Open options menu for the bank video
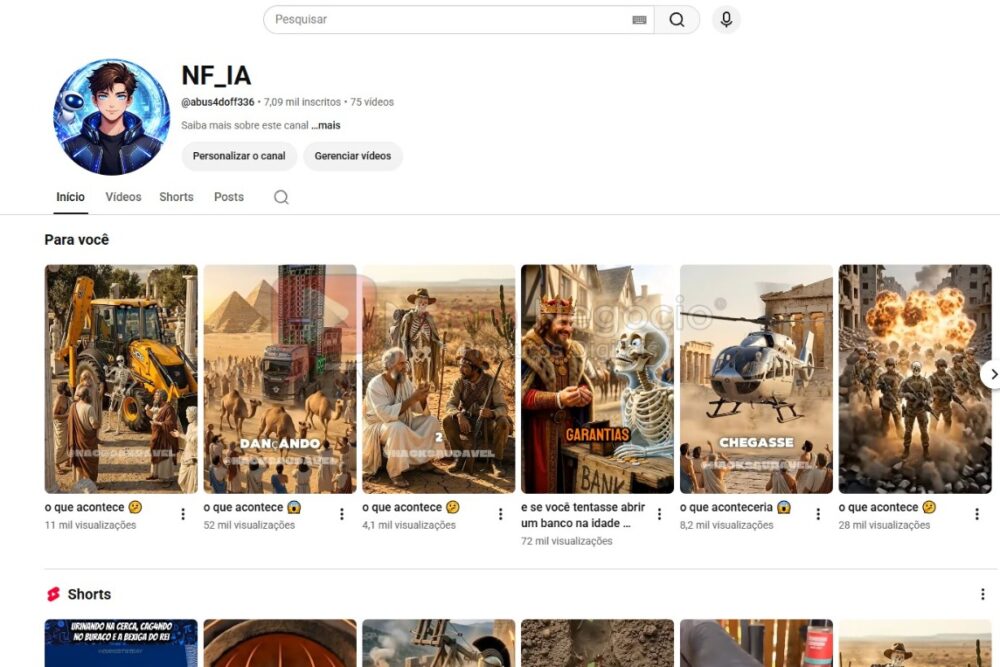Image resolution: width=1000 pixels, height=667 pixels. [659, 514]
